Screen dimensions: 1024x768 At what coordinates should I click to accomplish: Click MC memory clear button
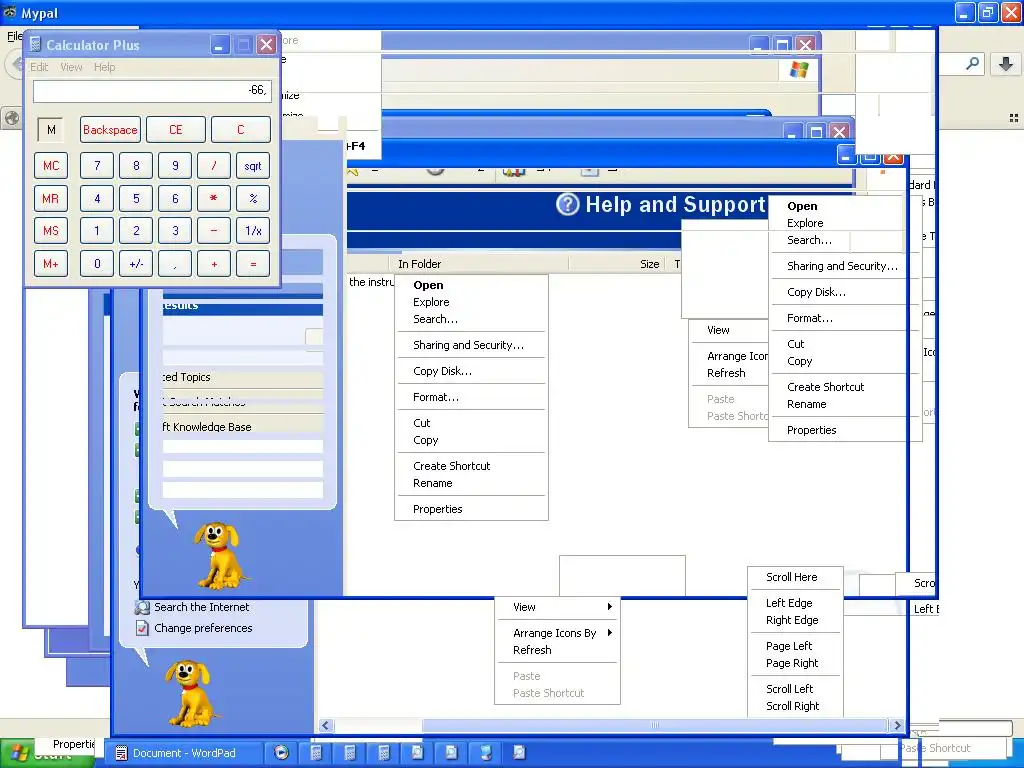coord(51,166)
